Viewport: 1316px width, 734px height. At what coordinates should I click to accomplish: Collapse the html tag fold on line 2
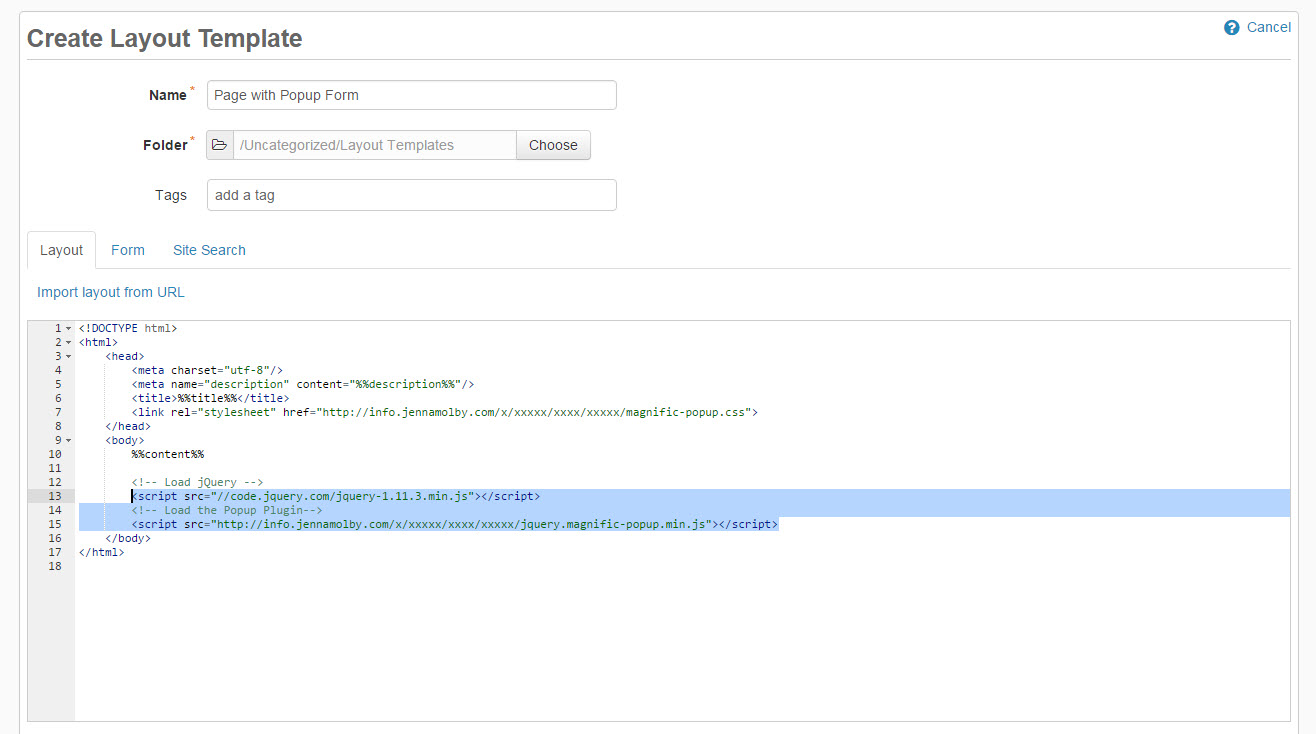click(68, 342)
